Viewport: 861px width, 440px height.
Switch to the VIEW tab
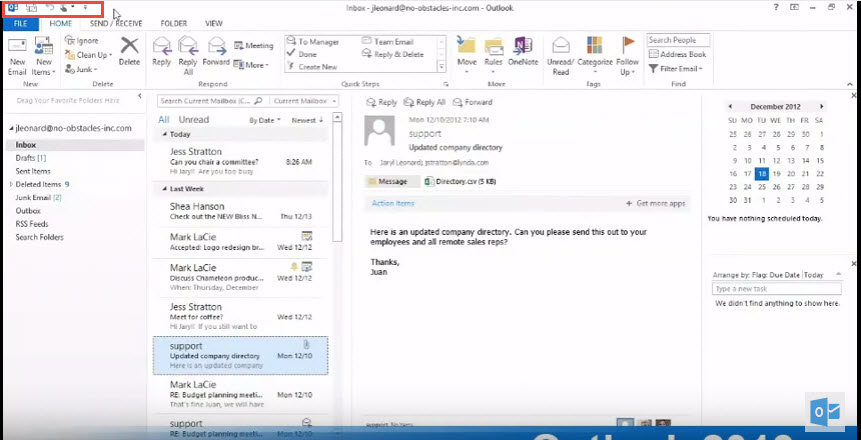(214, 24)
